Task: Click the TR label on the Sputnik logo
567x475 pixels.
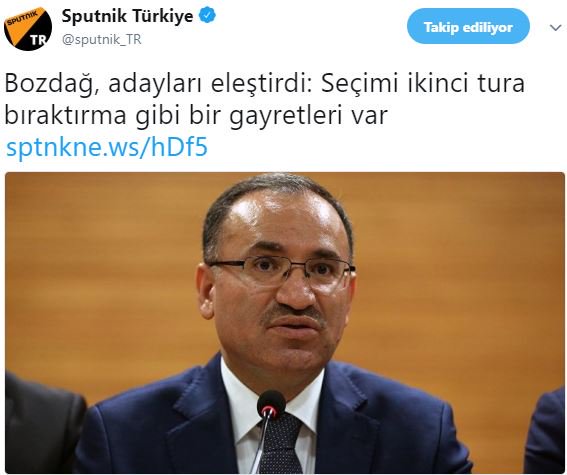Action: click(37, 40)
